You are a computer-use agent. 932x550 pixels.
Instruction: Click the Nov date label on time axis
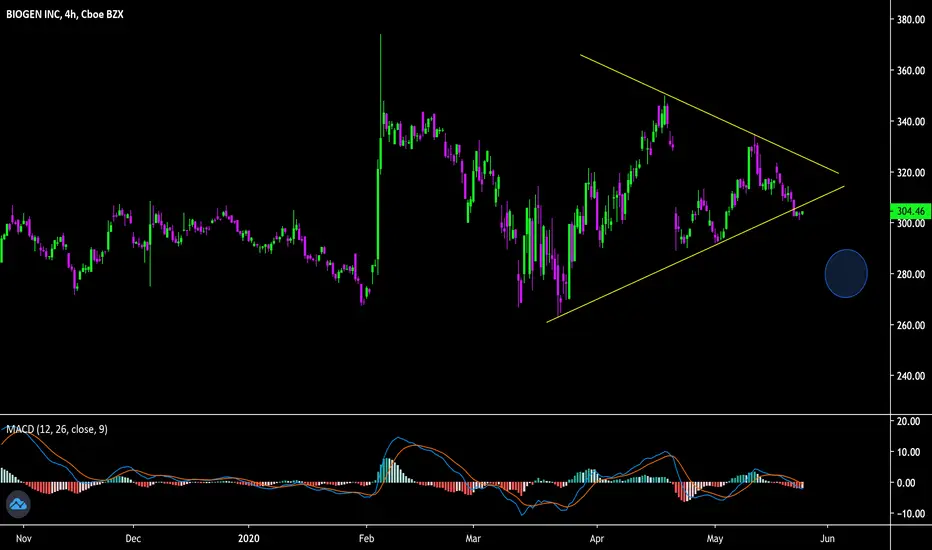pos(24,539)
